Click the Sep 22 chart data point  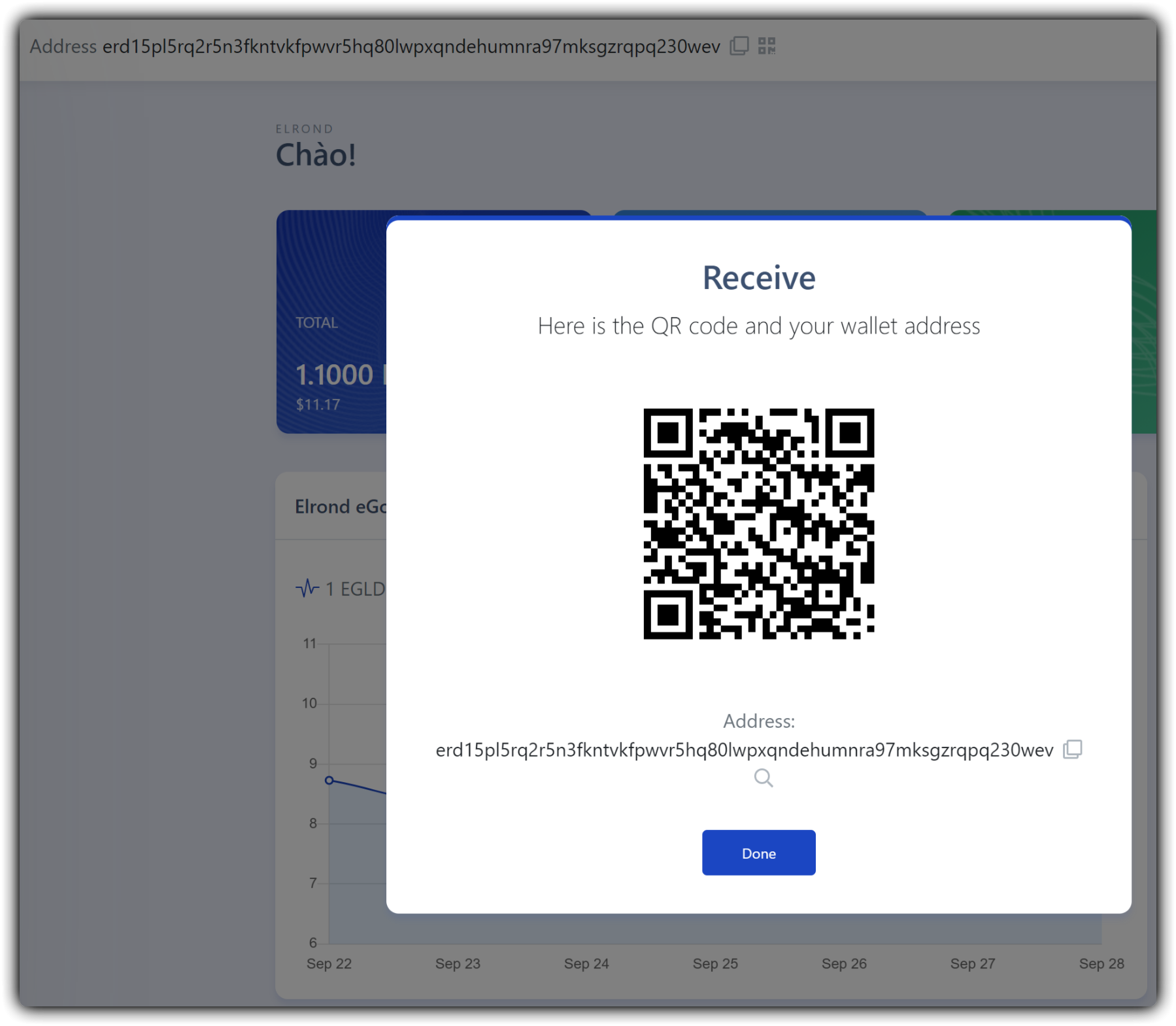point(329,780)
